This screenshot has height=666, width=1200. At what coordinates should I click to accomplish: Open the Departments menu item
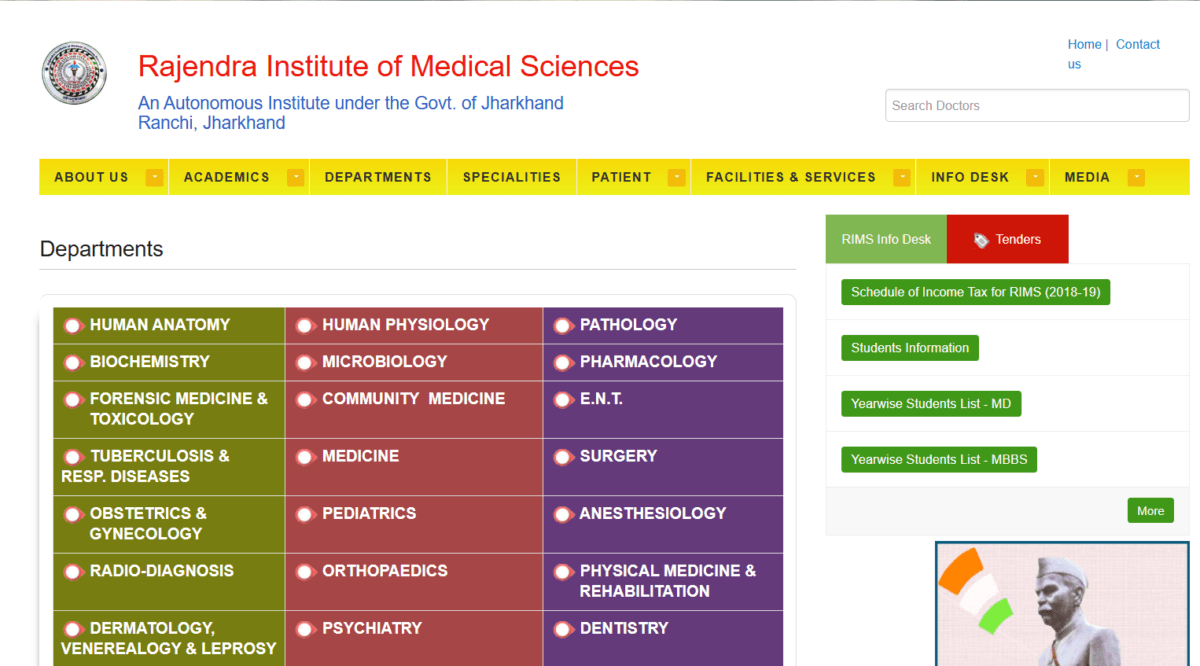tap(378, 177)
